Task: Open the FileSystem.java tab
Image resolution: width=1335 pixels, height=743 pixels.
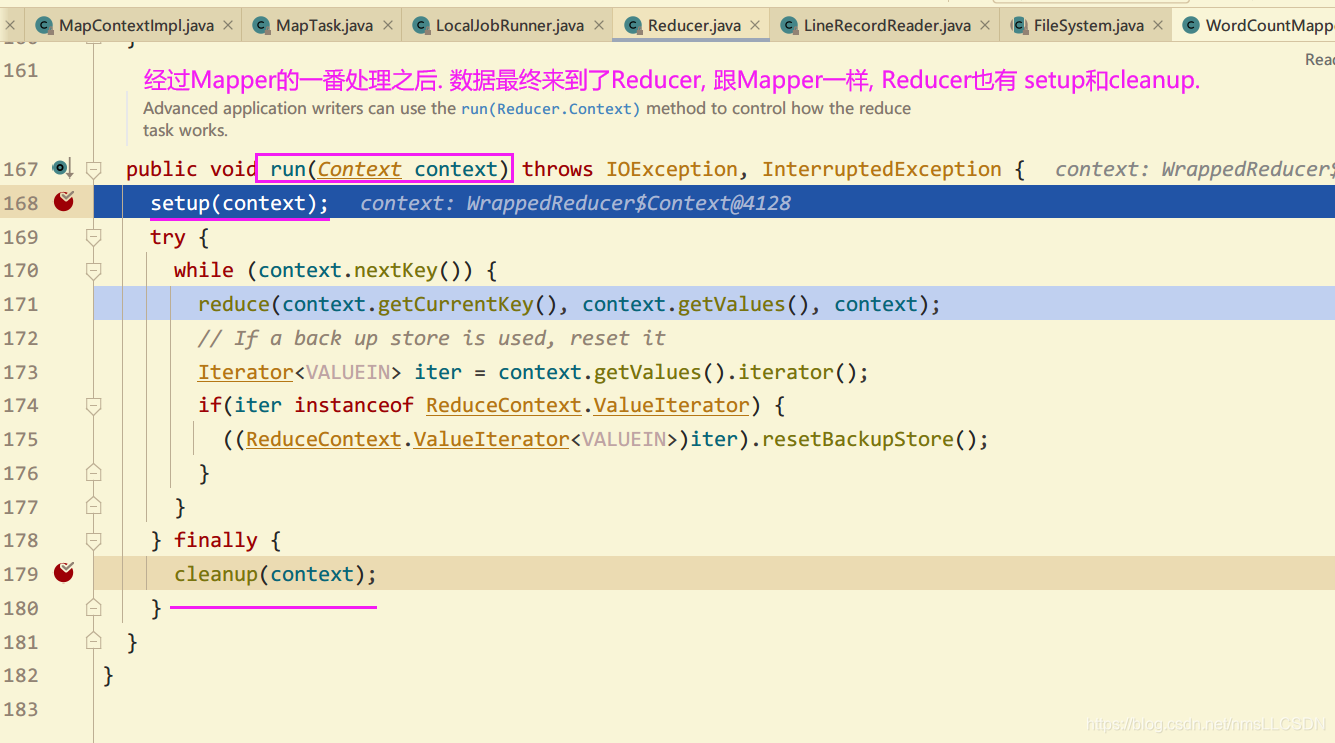Action: coord(1089,25)
